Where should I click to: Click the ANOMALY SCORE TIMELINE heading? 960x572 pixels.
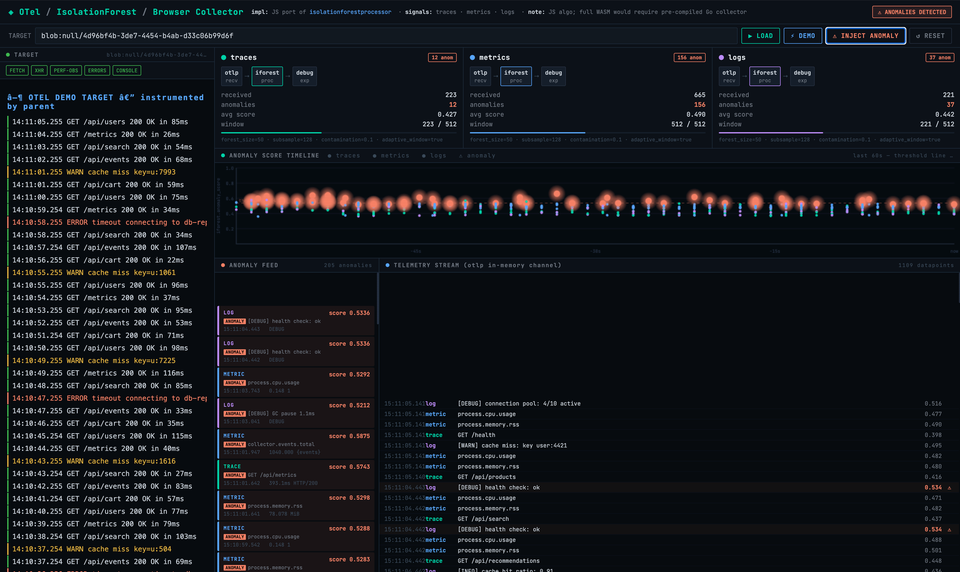274,156
